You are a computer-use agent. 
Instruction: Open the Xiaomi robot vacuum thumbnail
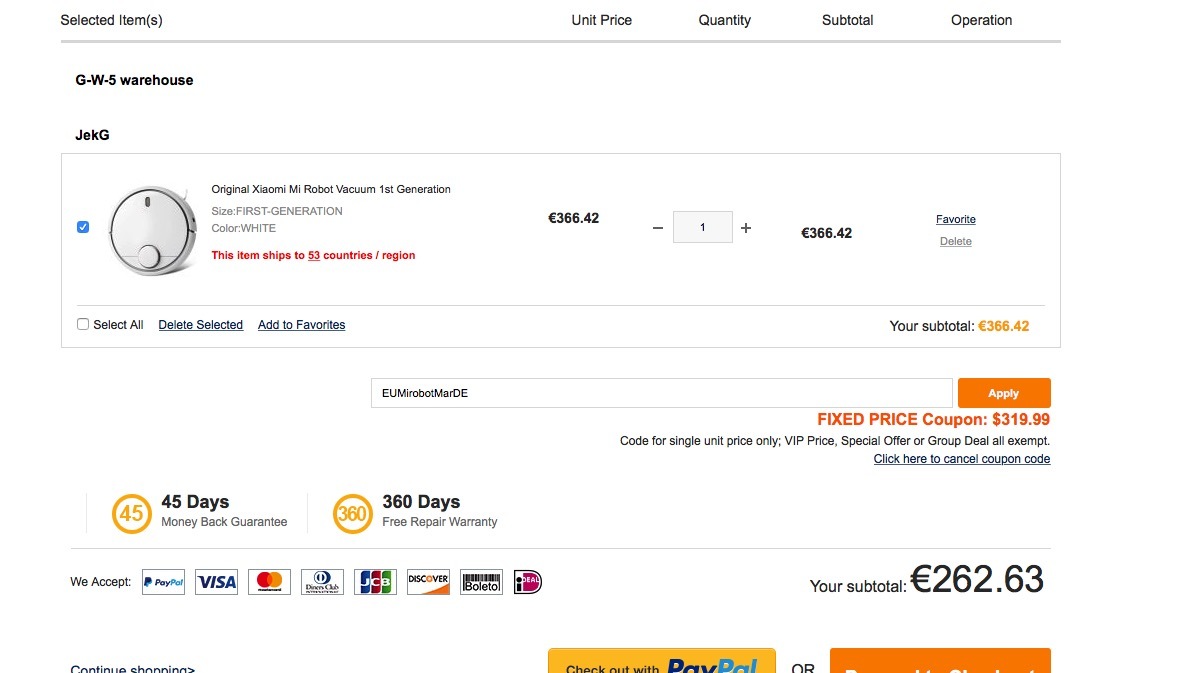pyautogui.click(x=151, y=229)
